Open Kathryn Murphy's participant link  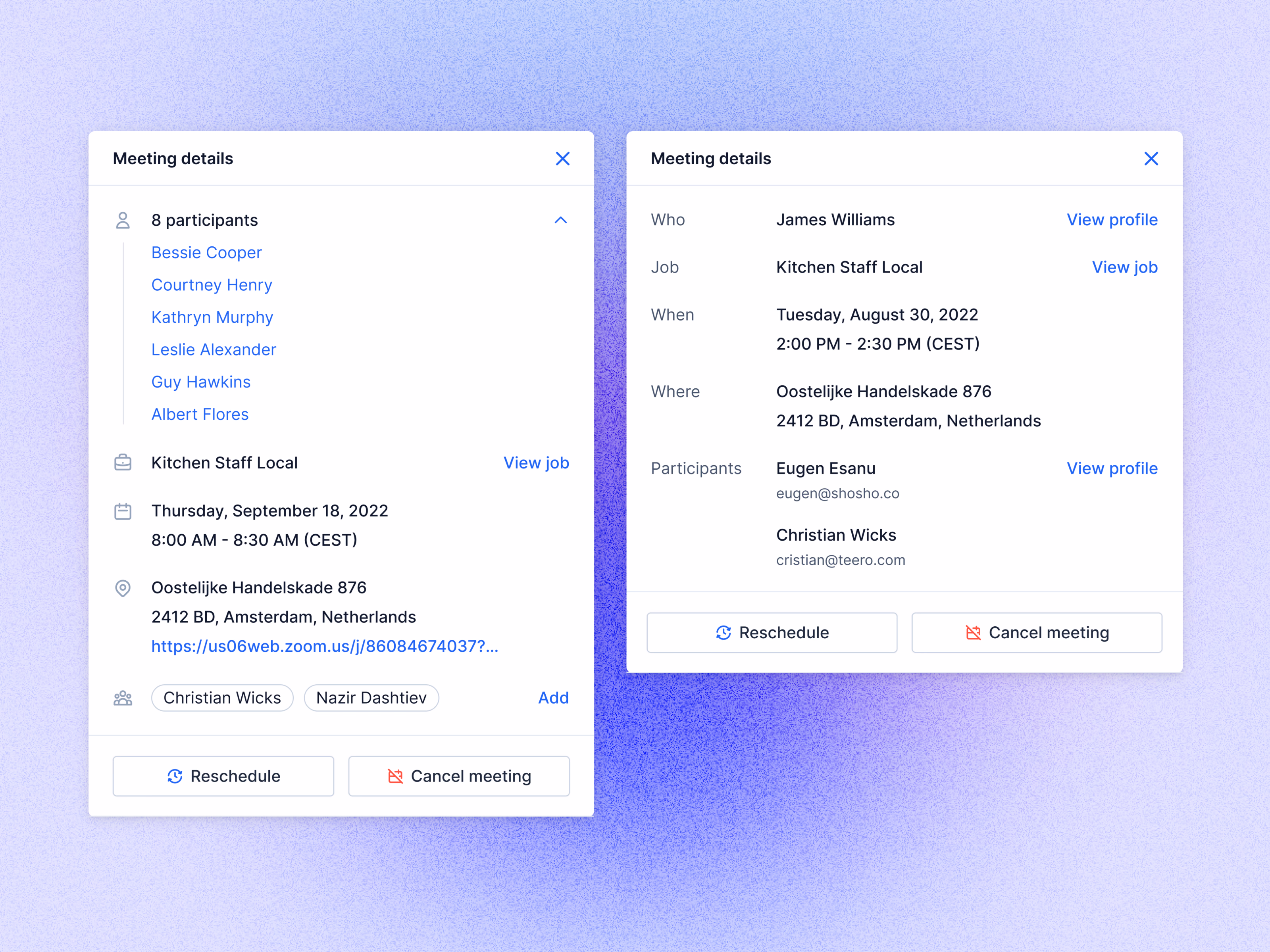(212, 317)
